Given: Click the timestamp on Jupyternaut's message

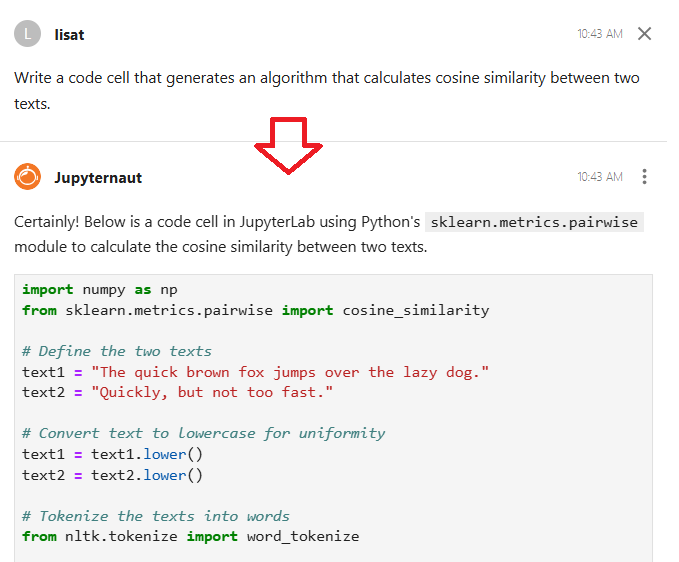Looking at the screenshot, I should pyautogui.click(x=600, y=177).
